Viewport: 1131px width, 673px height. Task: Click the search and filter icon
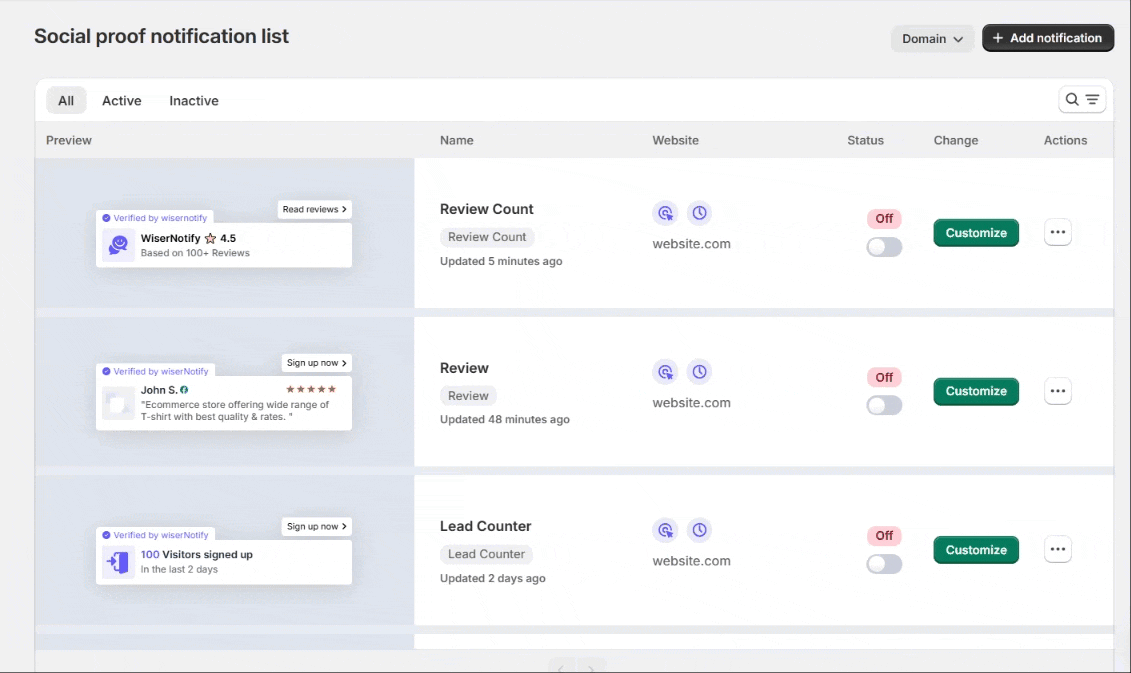(1082, 100)
